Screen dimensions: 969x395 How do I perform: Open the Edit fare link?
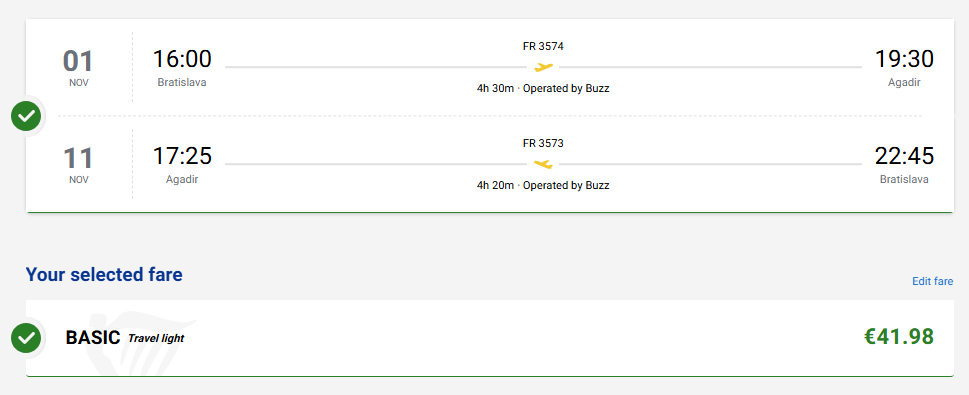[933, 281]
